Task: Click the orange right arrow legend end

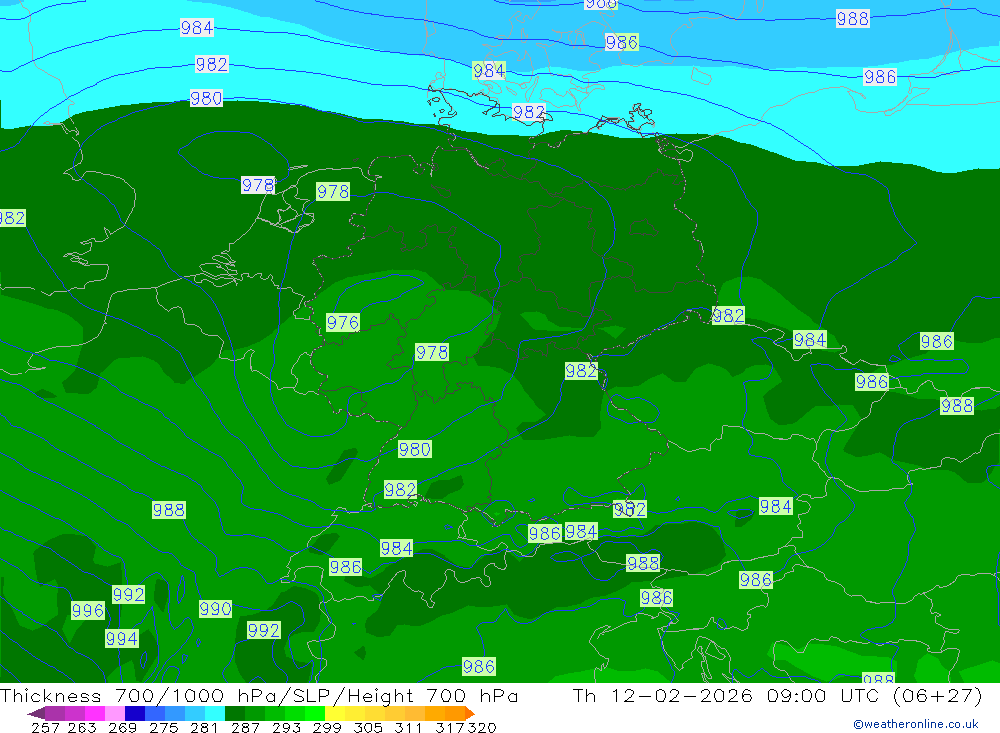Action: tap(469, 713)
